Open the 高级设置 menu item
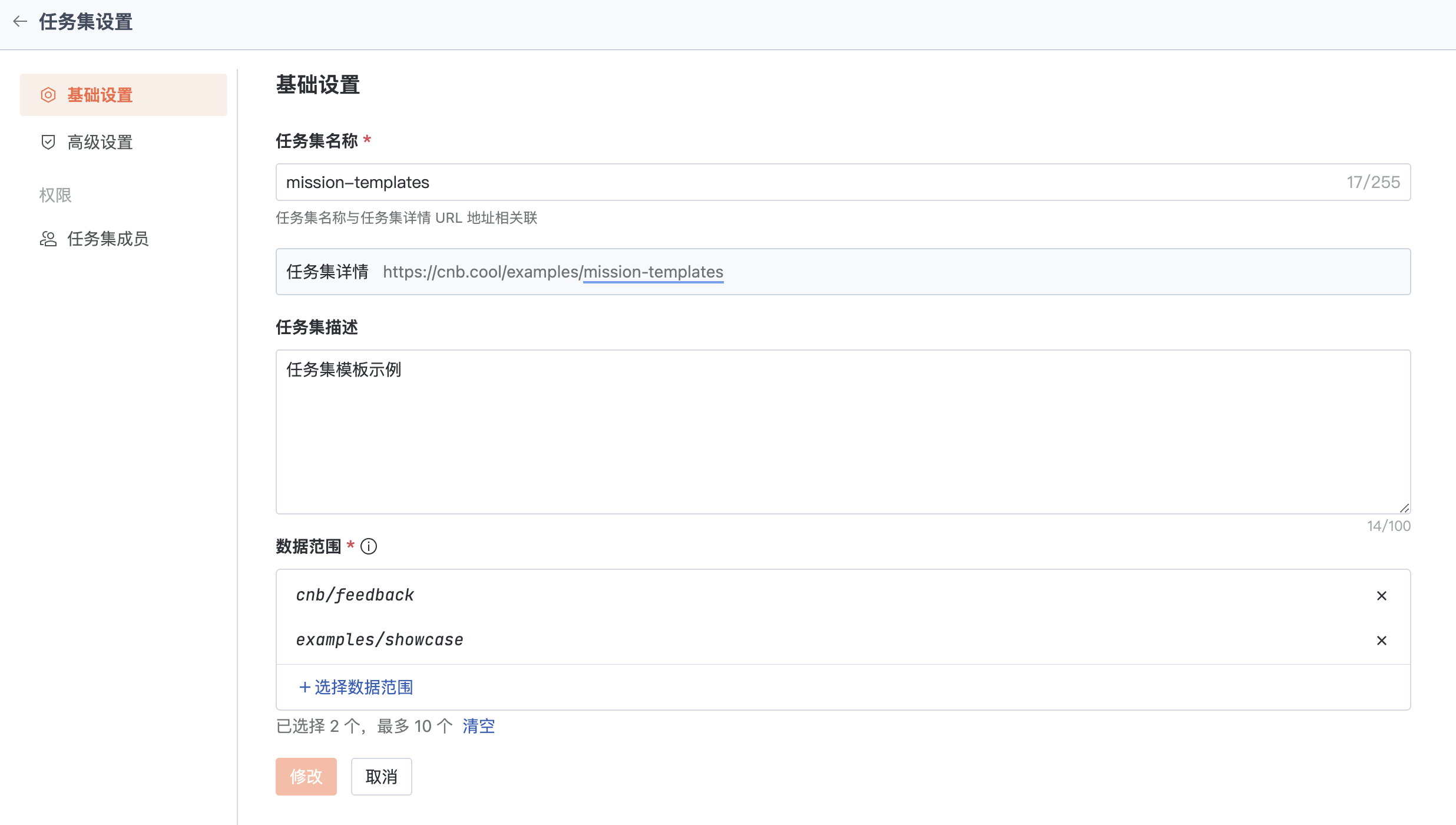 tap(100, 142)
